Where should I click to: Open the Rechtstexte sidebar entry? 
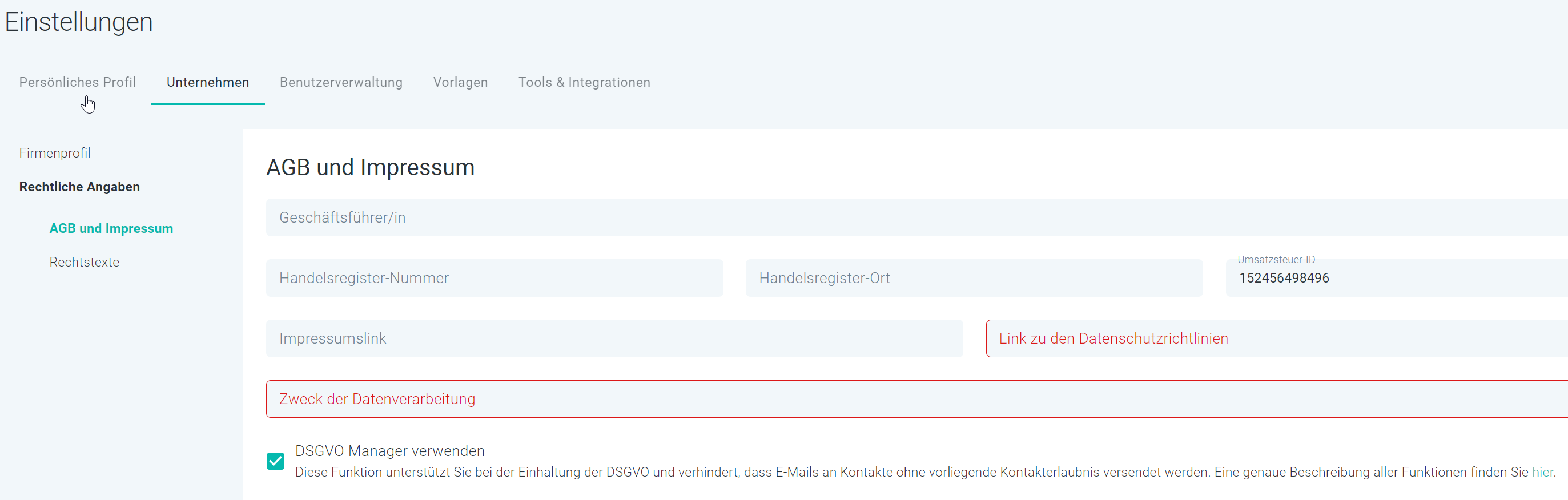tap(84, 262)
